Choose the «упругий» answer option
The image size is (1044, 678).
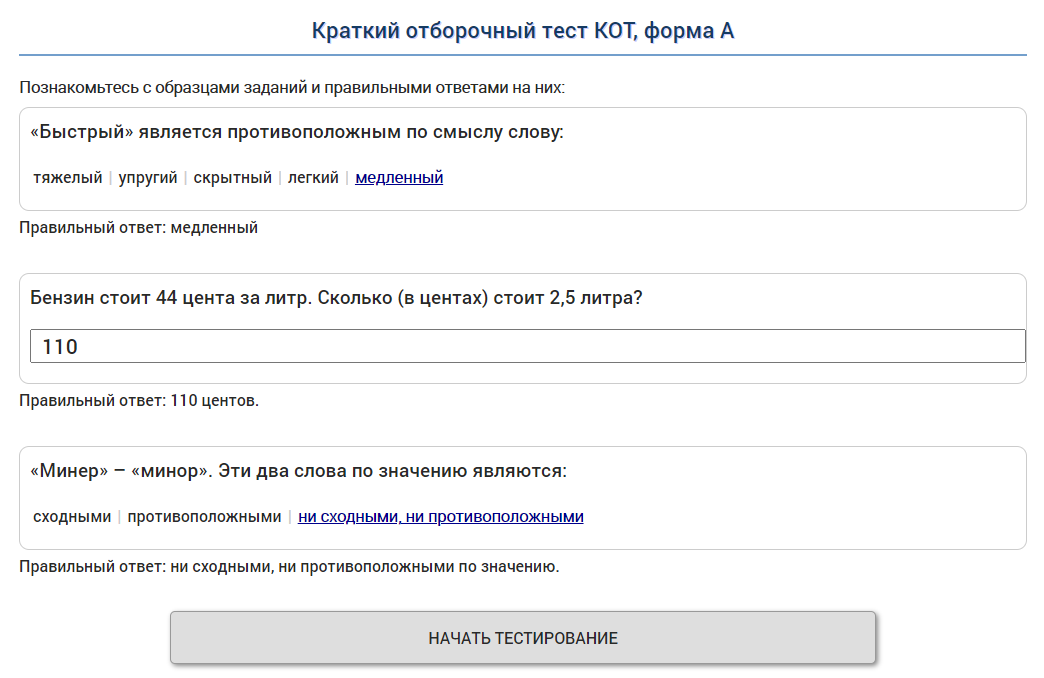147,178
